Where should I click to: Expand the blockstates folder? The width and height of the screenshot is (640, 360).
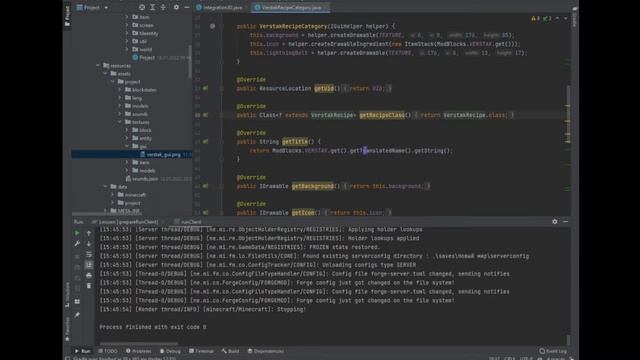tap(120, 90)
